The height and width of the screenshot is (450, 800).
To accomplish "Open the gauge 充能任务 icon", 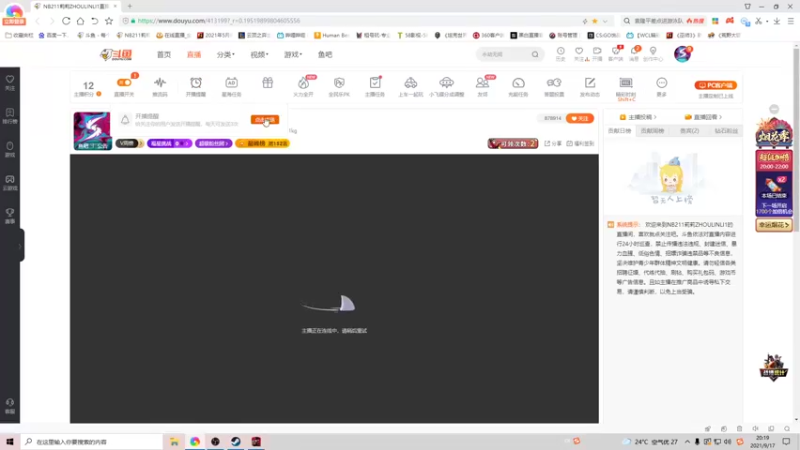I will coord(518,83).
